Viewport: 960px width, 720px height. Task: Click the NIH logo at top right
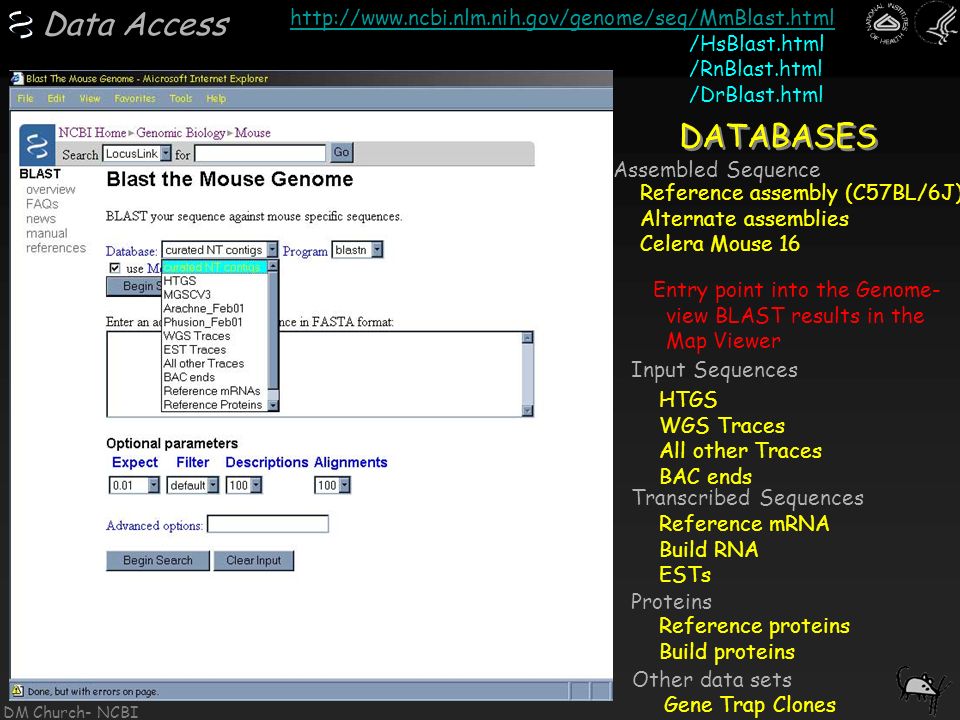click(x=886, y=23)
